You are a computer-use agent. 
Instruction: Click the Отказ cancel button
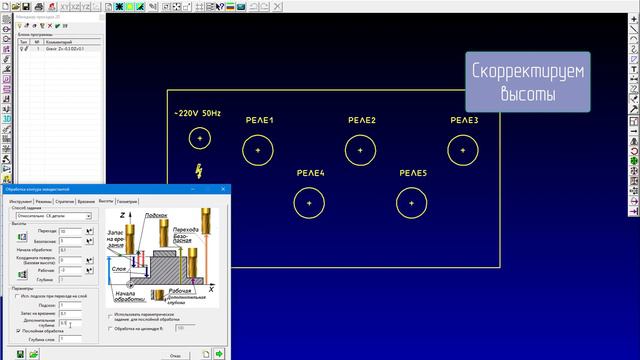pyautogui.click(x=176, y=356)
